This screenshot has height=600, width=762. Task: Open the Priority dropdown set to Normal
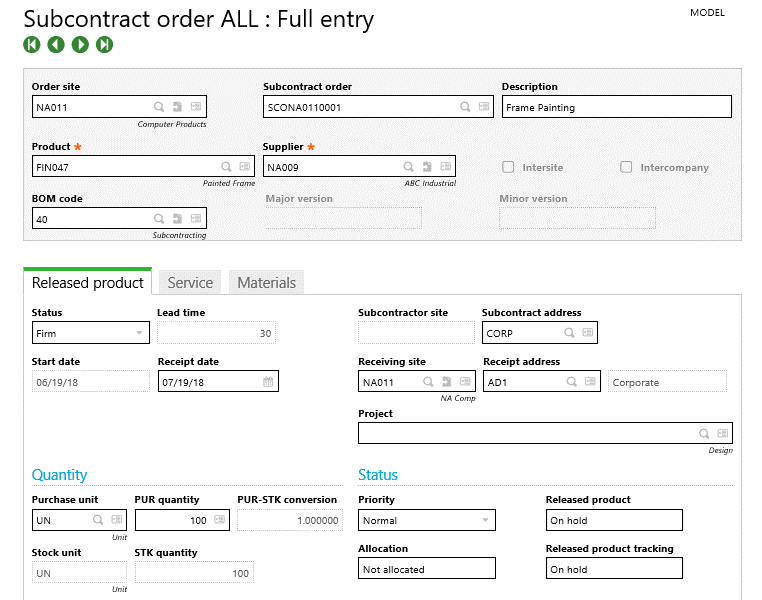(485, 520)
